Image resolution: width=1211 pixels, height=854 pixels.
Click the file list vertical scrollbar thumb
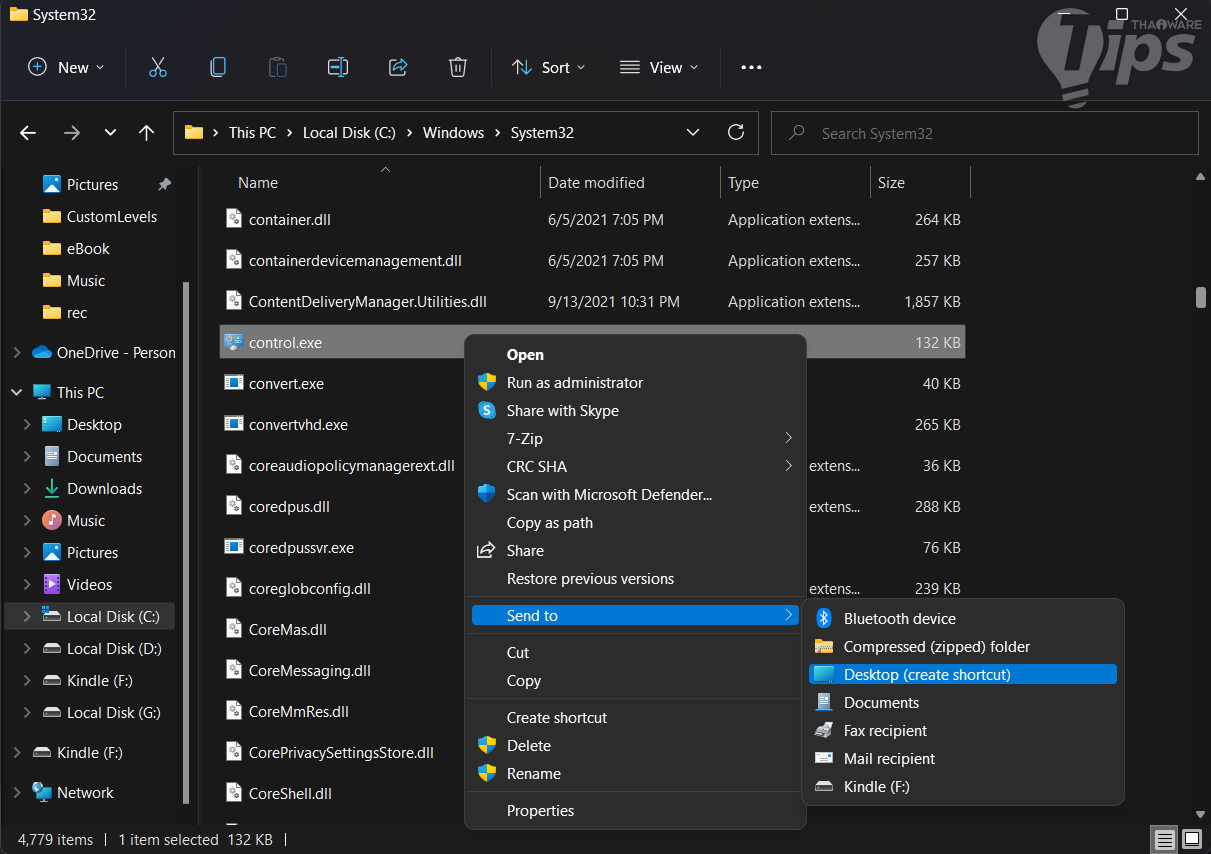pyautogui.click(x=1200, y=298)
